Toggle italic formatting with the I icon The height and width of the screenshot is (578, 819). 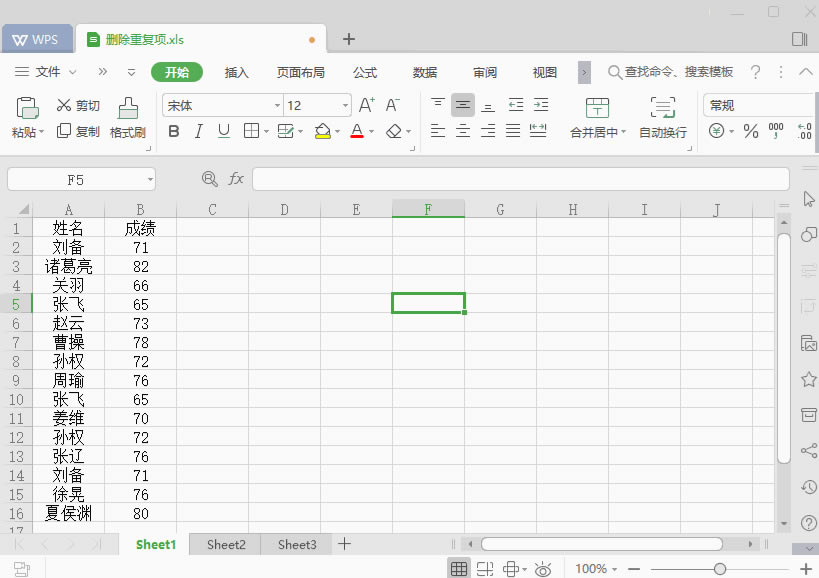pos(197,131)
